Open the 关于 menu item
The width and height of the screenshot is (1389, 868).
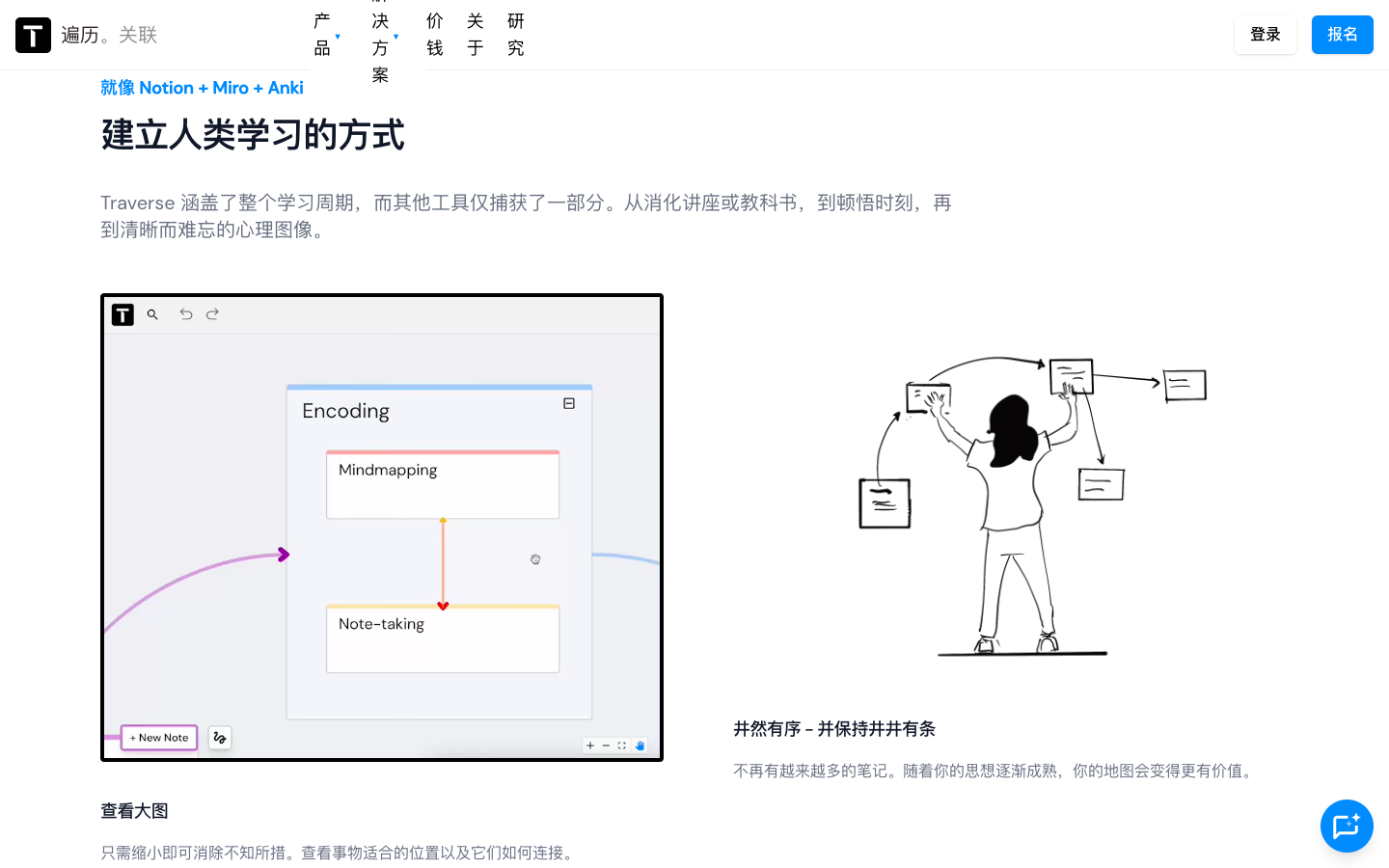pyautogui.click(x=476, y=35)
